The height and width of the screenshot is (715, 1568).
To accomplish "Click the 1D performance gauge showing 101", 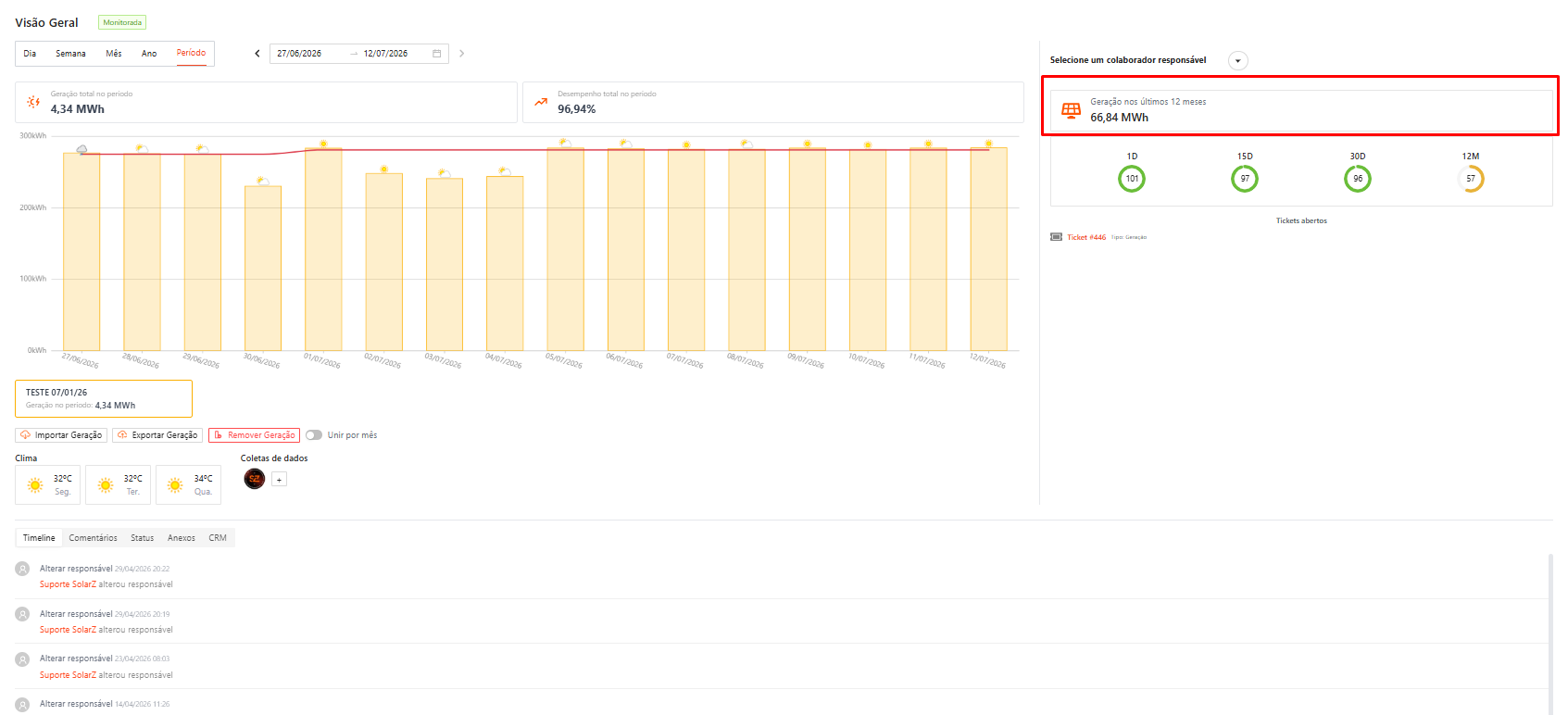I will [x=1132, y=179].
